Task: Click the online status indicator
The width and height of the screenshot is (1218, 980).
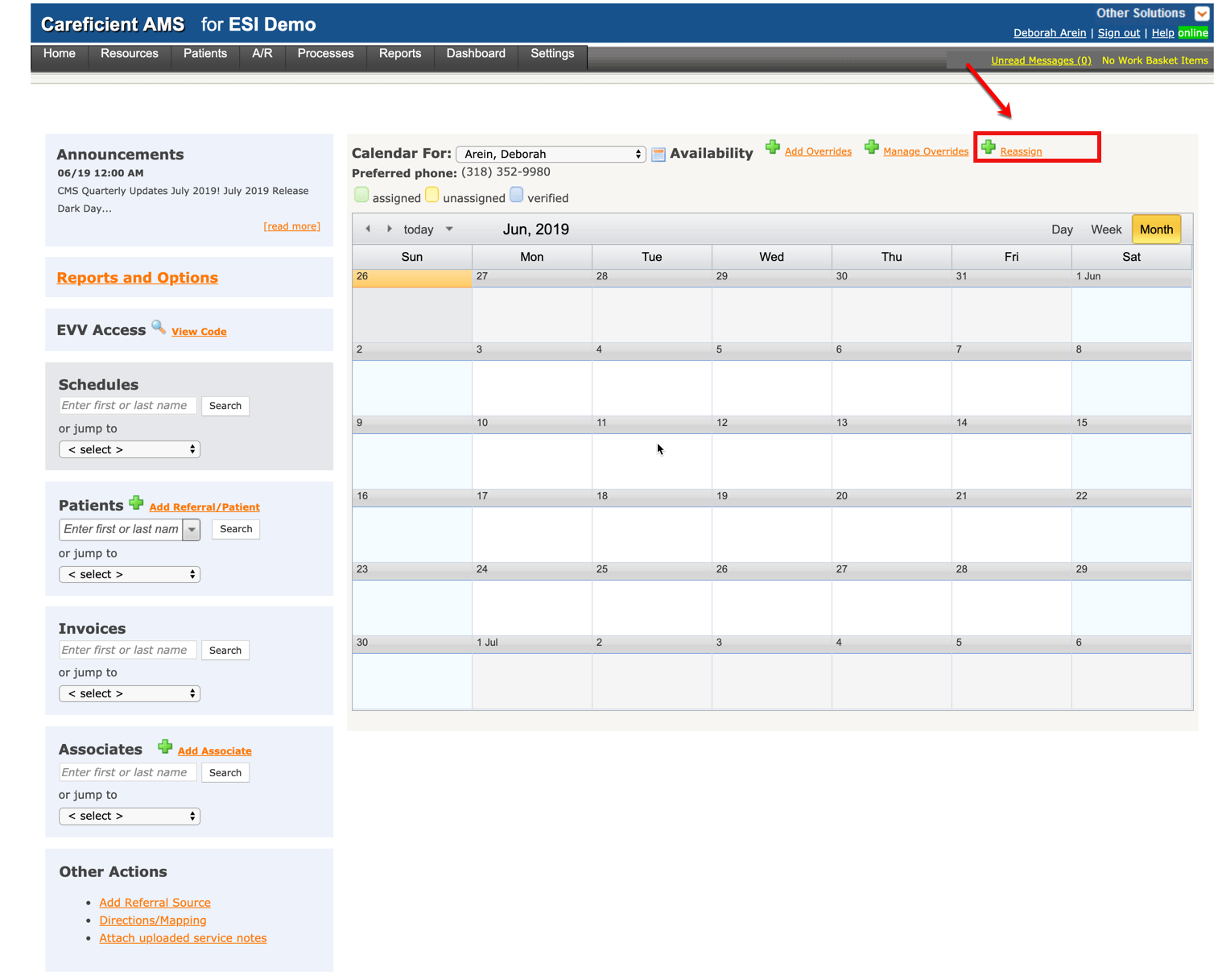Action: pos(1193,33)
